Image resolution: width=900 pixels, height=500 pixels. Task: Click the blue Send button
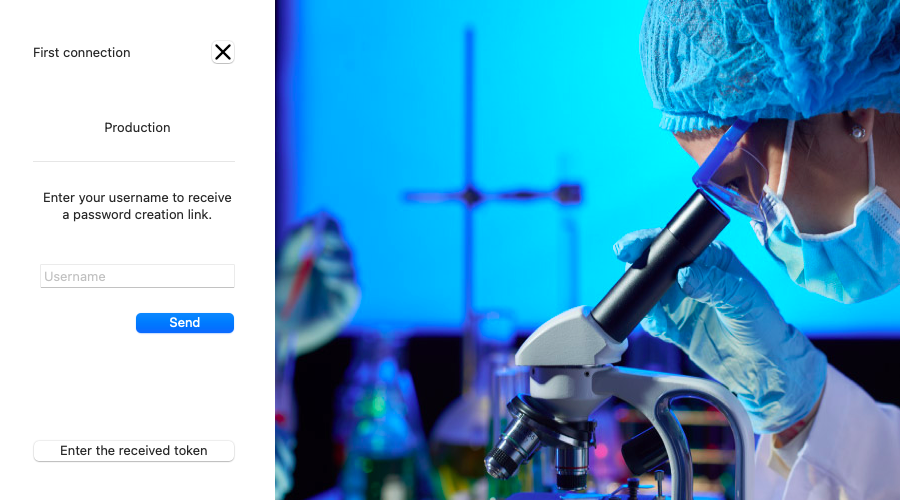tap(185, 323)
